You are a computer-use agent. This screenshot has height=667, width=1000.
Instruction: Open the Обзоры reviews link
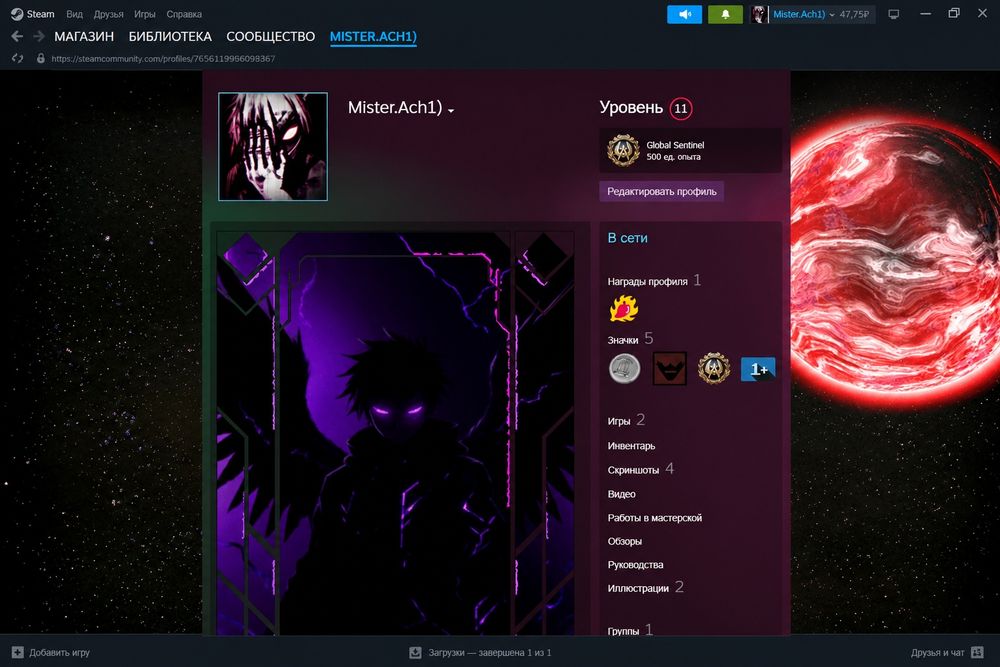click(x=624, y=541)
